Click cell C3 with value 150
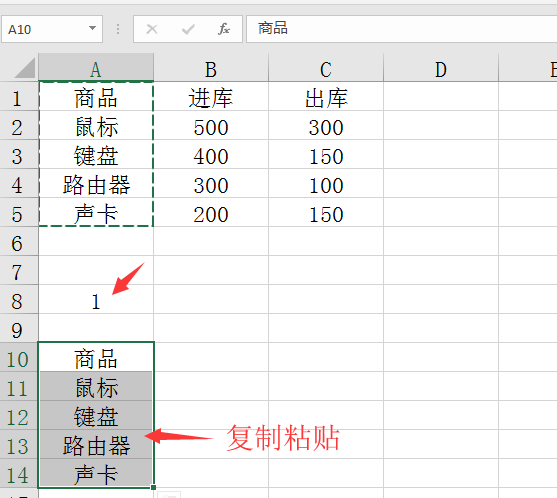Screen dimensions: 557x498 pyautogui.click(x=326, y=155)
